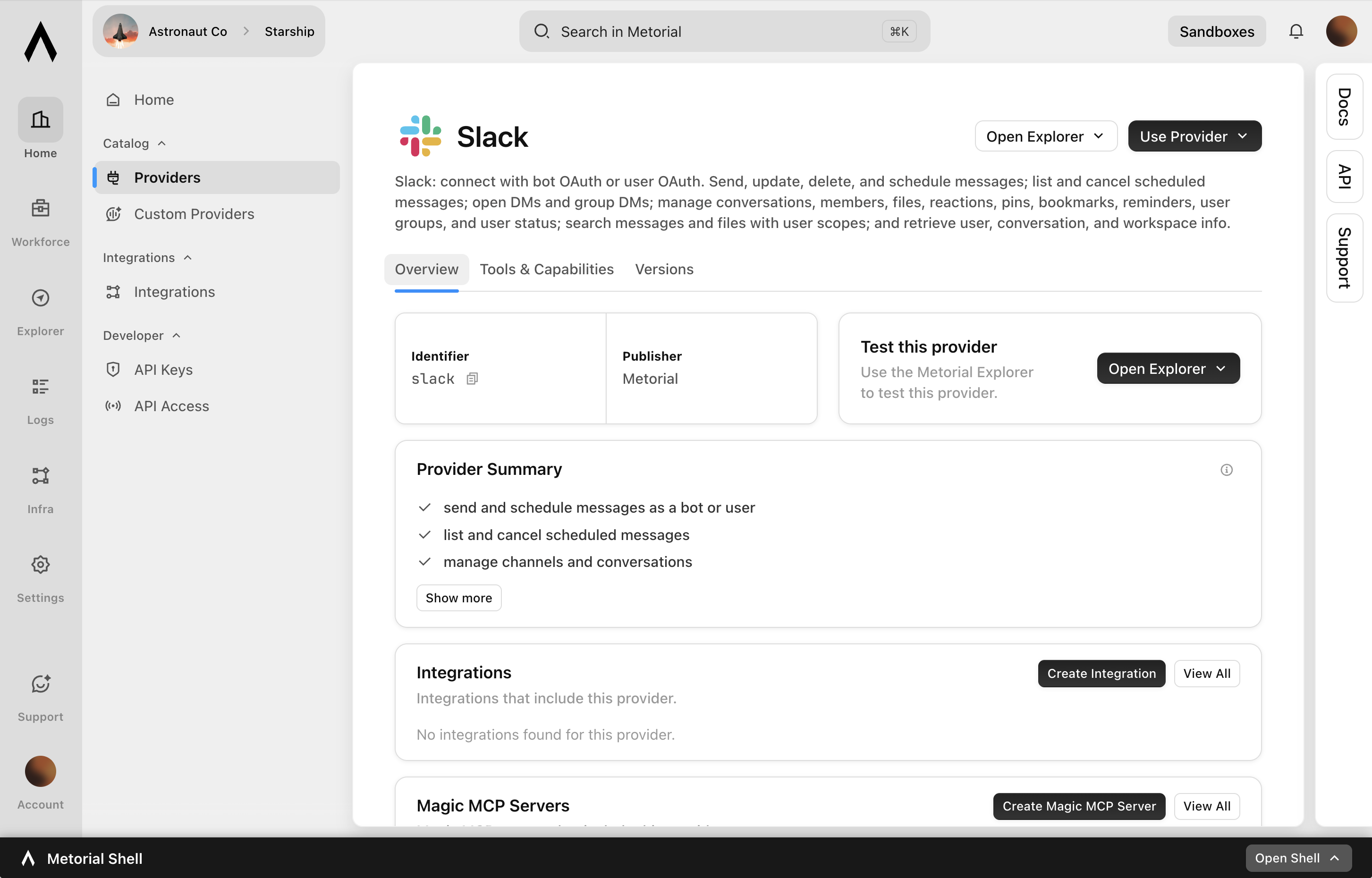Click Create Integration

click(1101, 673)
